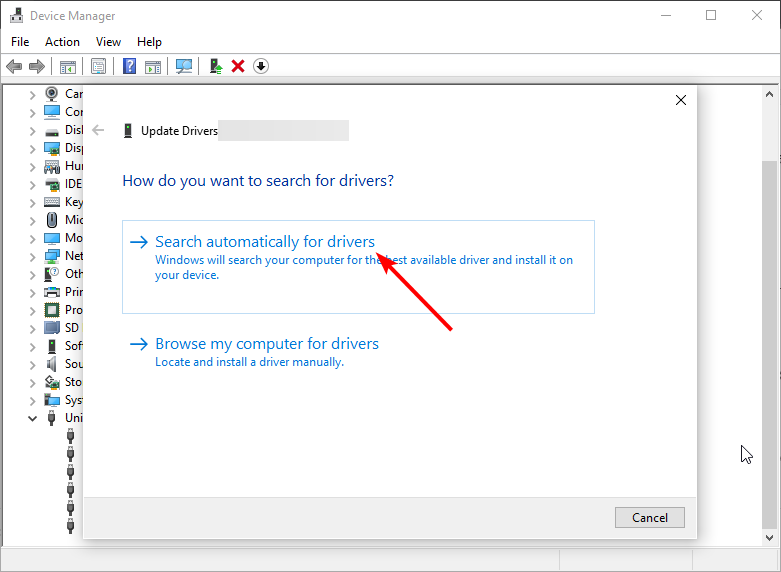Select the speaker icon of the Sound row

click(x=51, y=364)
